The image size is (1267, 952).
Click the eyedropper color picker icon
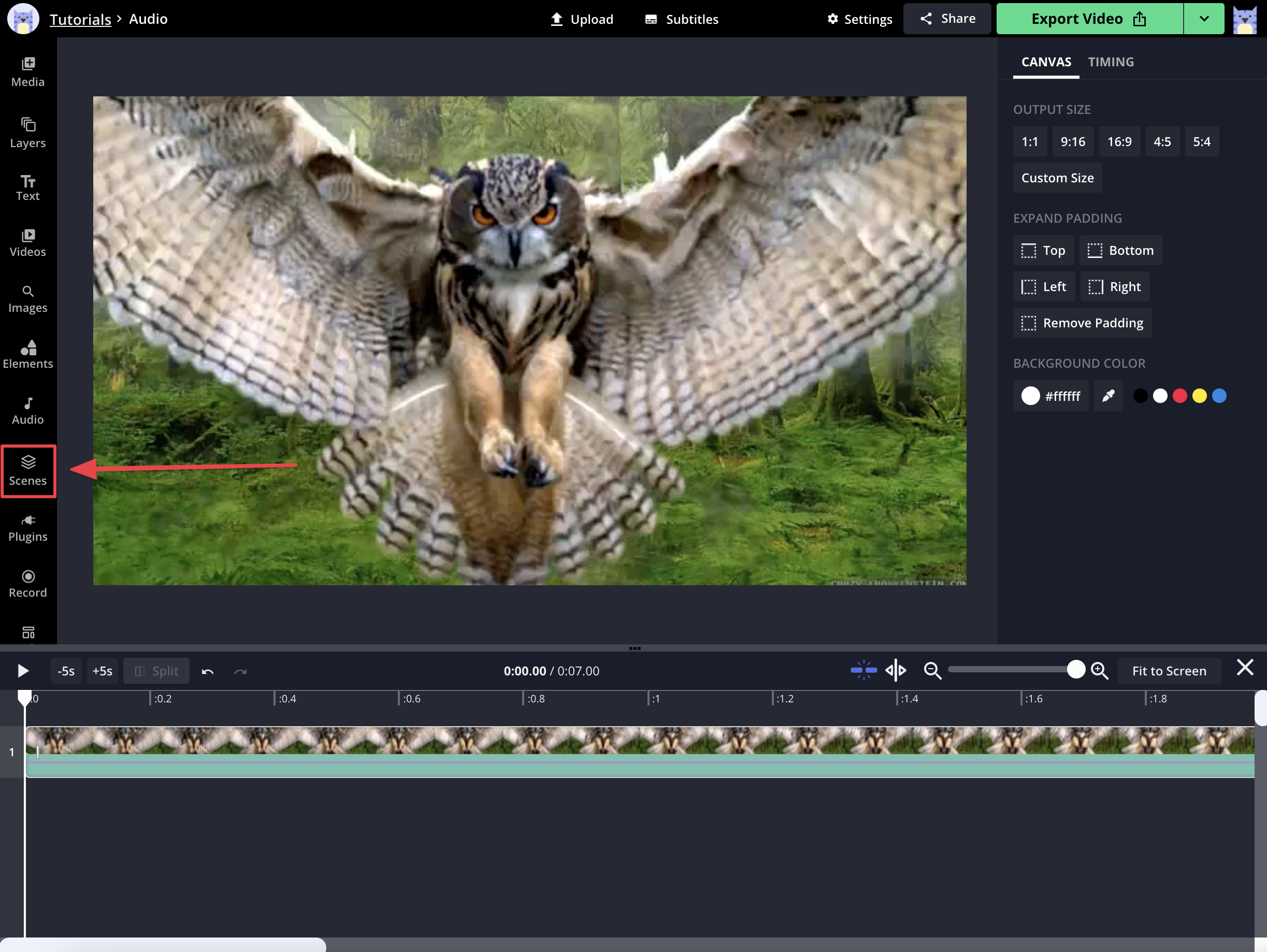tap(1108, 396)
